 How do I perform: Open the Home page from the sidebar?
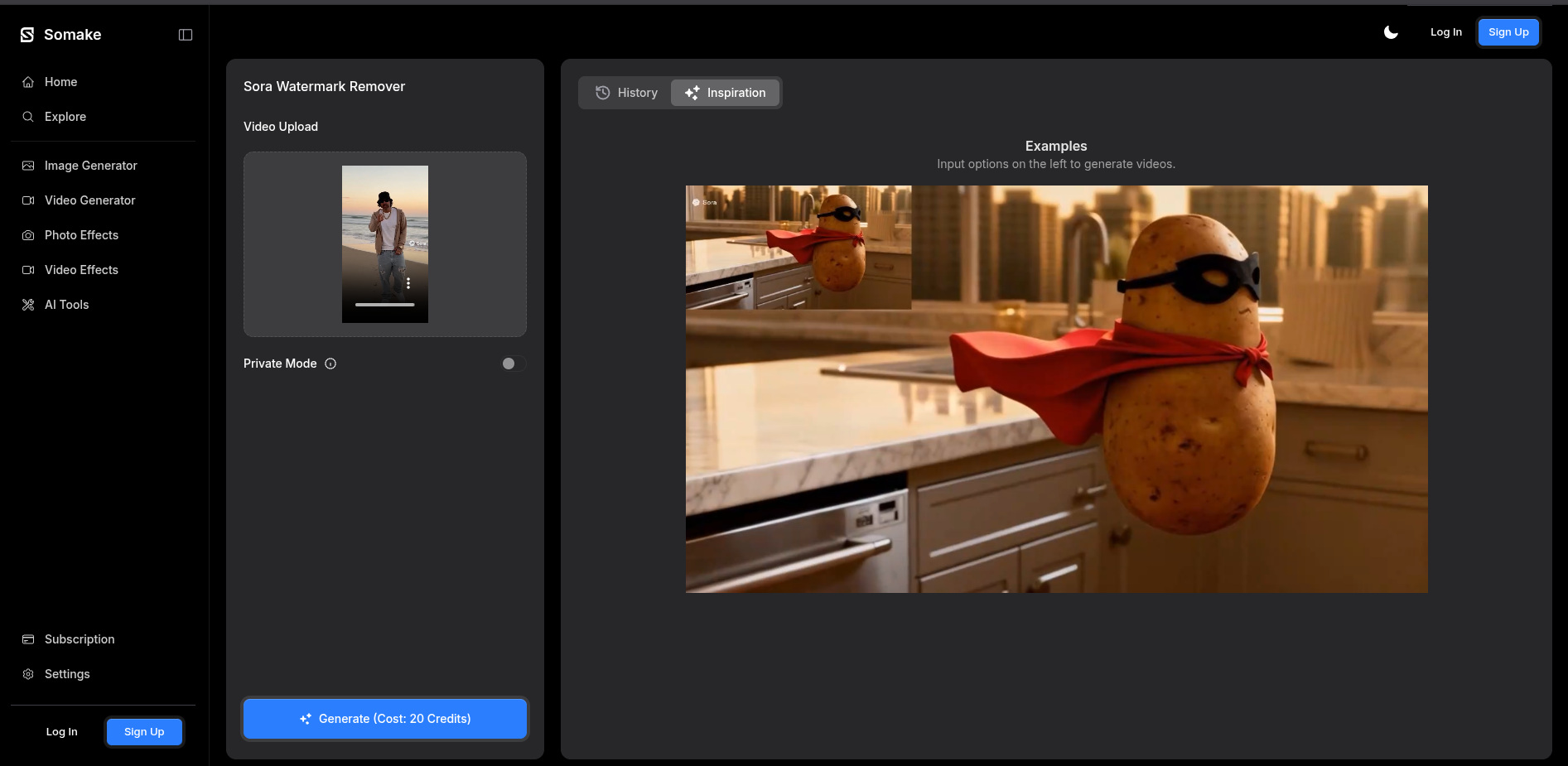coord(60,82)
